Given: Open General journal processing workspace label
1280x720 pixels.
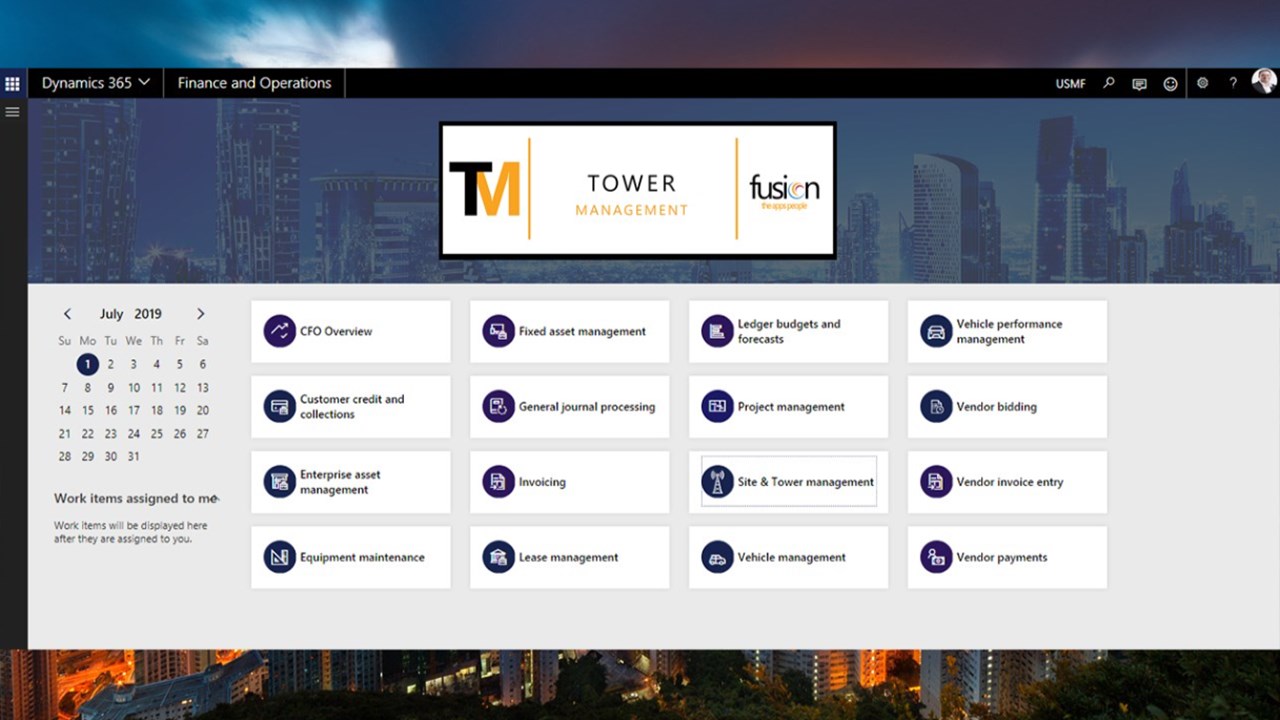Looking at the screenshot, I should (587, 407).
